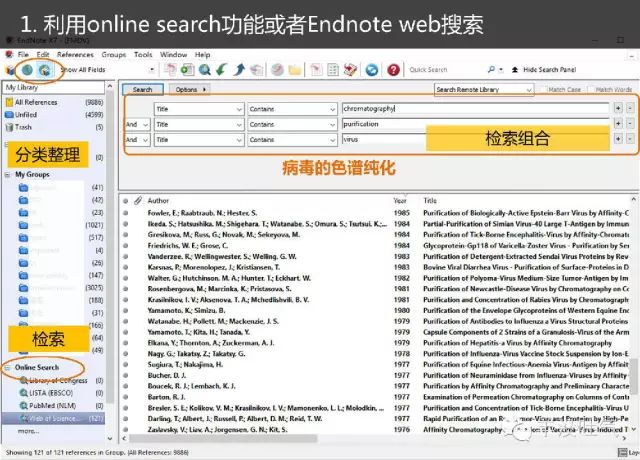Viewport: 640px width, 460px height.
Task: Click the Options button
Action: [191, 90]
